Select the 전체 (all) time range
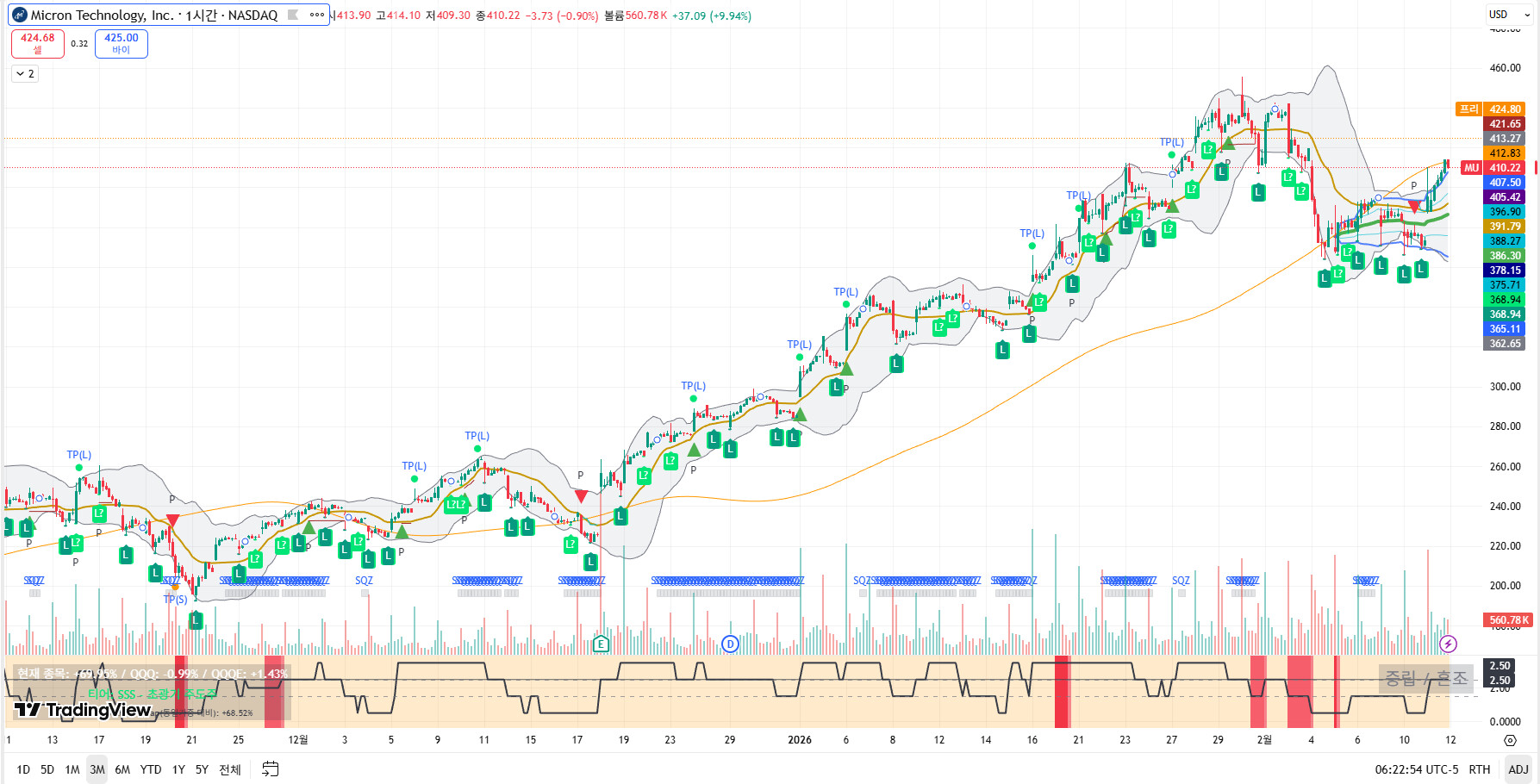The image size is (1540, 784). point(230,769)
